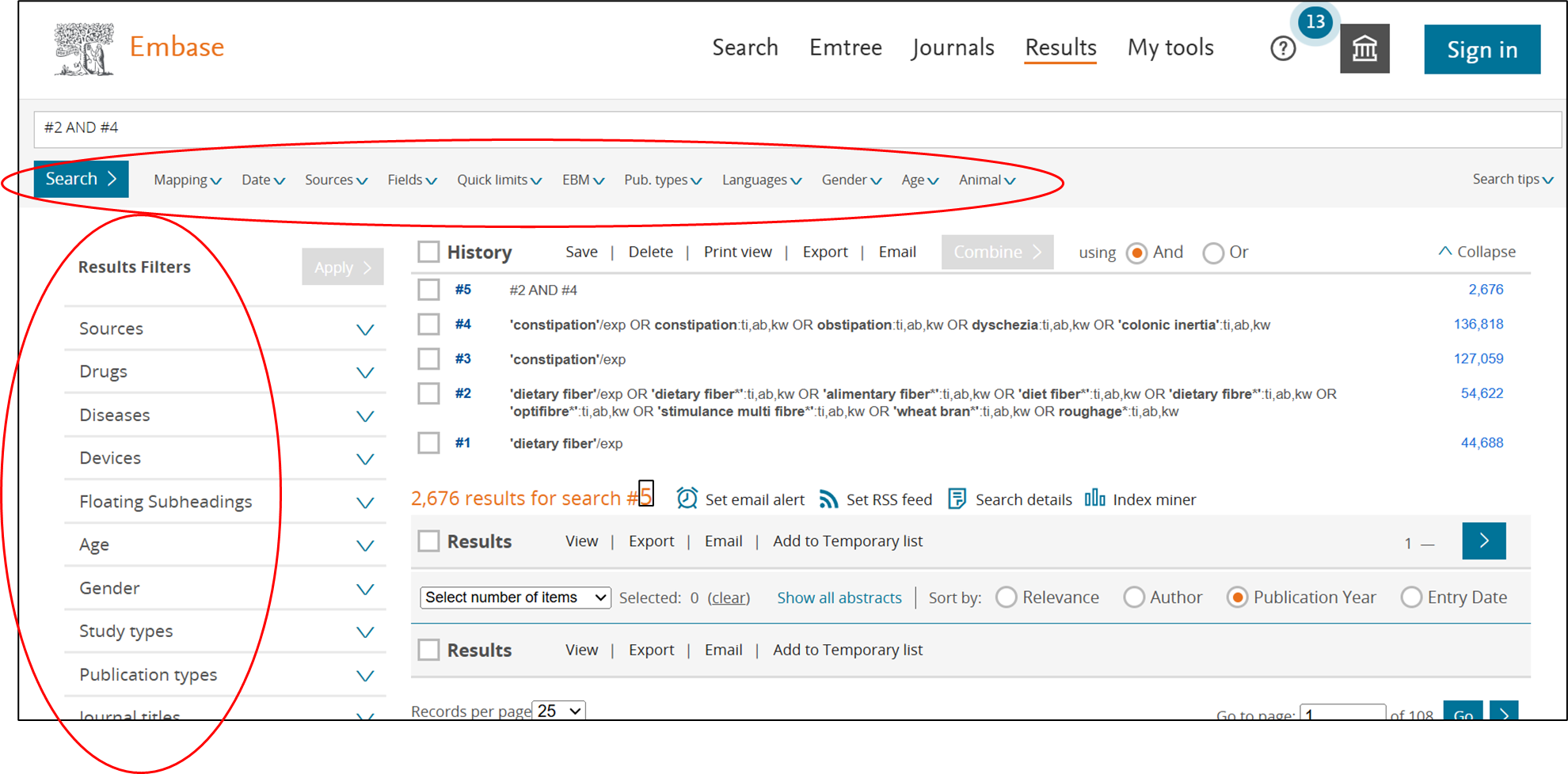
Task: Click the help question mark icon
Action: 1282,49
